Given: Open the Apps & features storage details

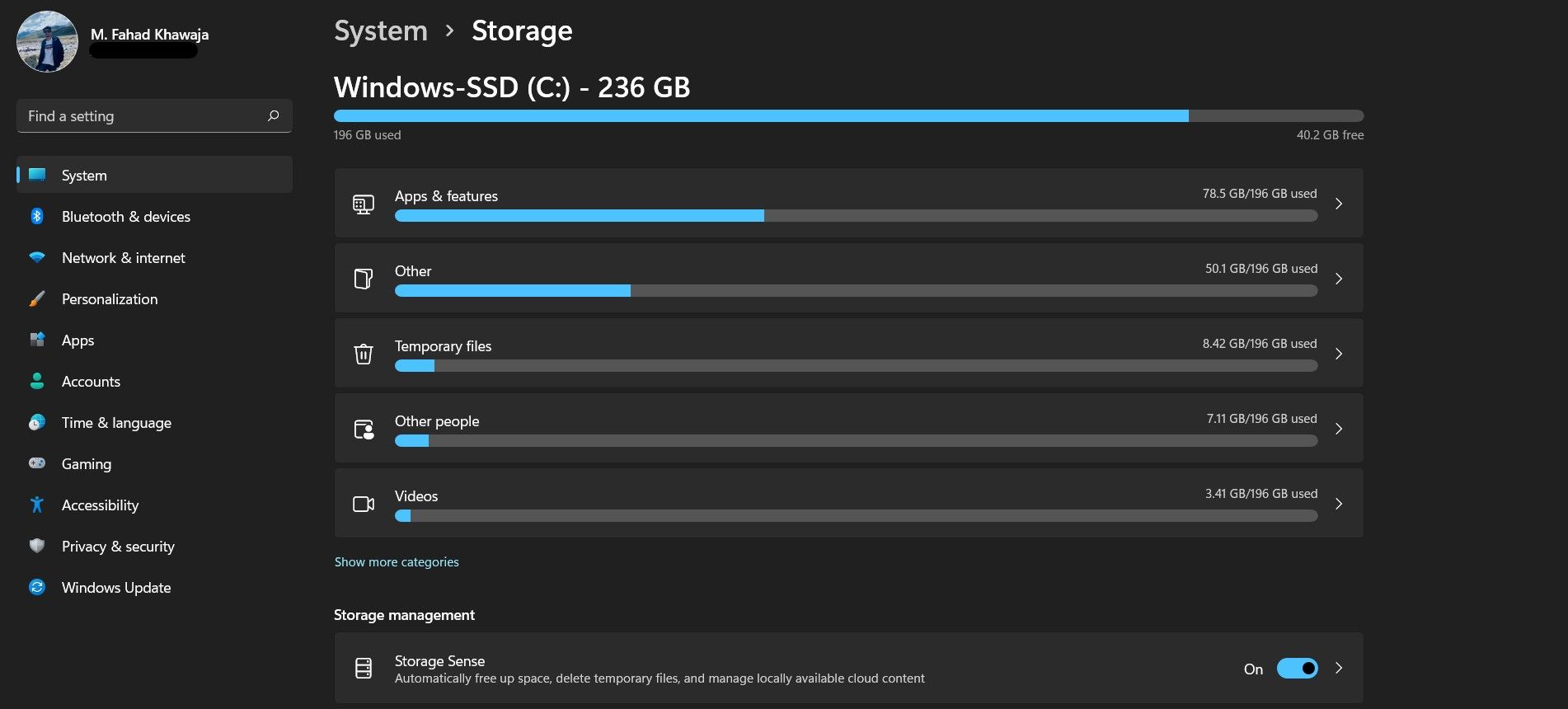Looking at the screenshot, I should [1339, 203].
